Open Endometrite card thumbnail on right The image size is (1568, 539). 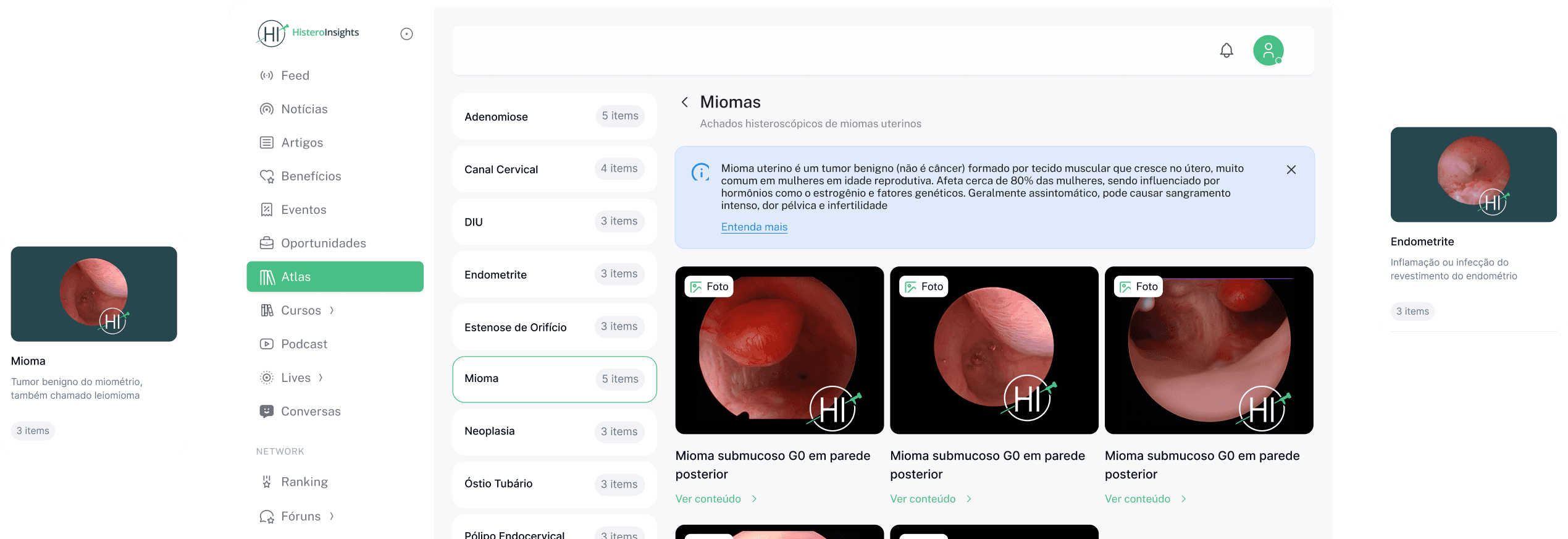coord(1474,174)
